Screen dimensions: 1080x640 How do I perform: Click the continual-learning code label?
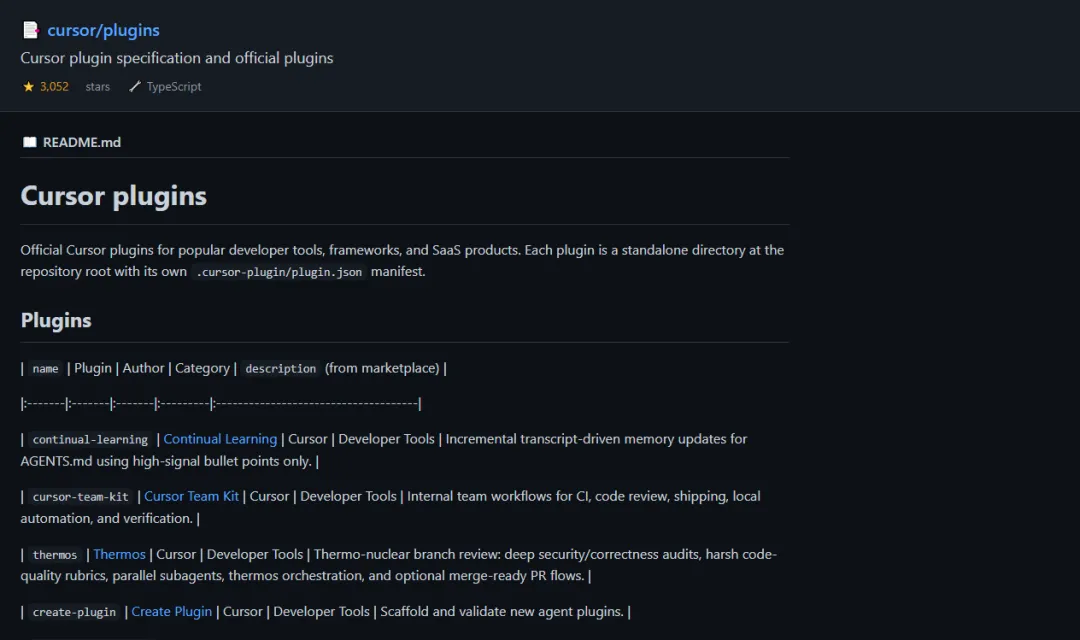pyautogui.click(x=90, y=440)
